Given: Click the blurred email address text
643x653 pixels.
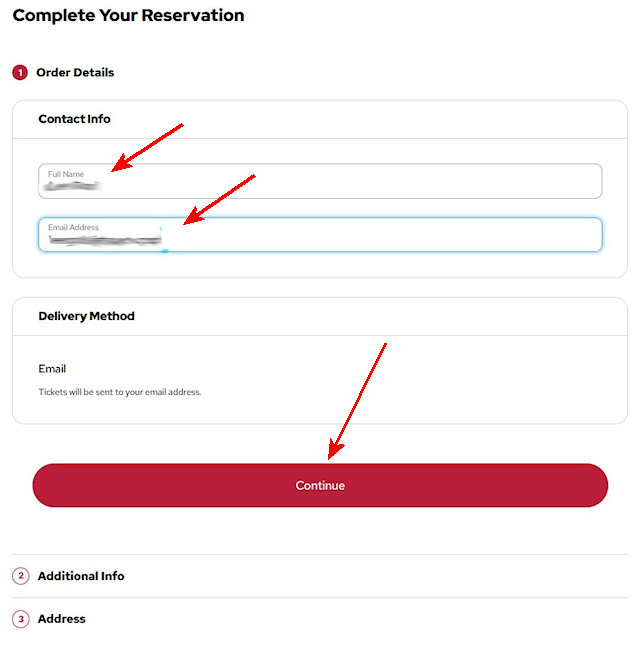Looking at the screenshot, I should coord(105,241).
